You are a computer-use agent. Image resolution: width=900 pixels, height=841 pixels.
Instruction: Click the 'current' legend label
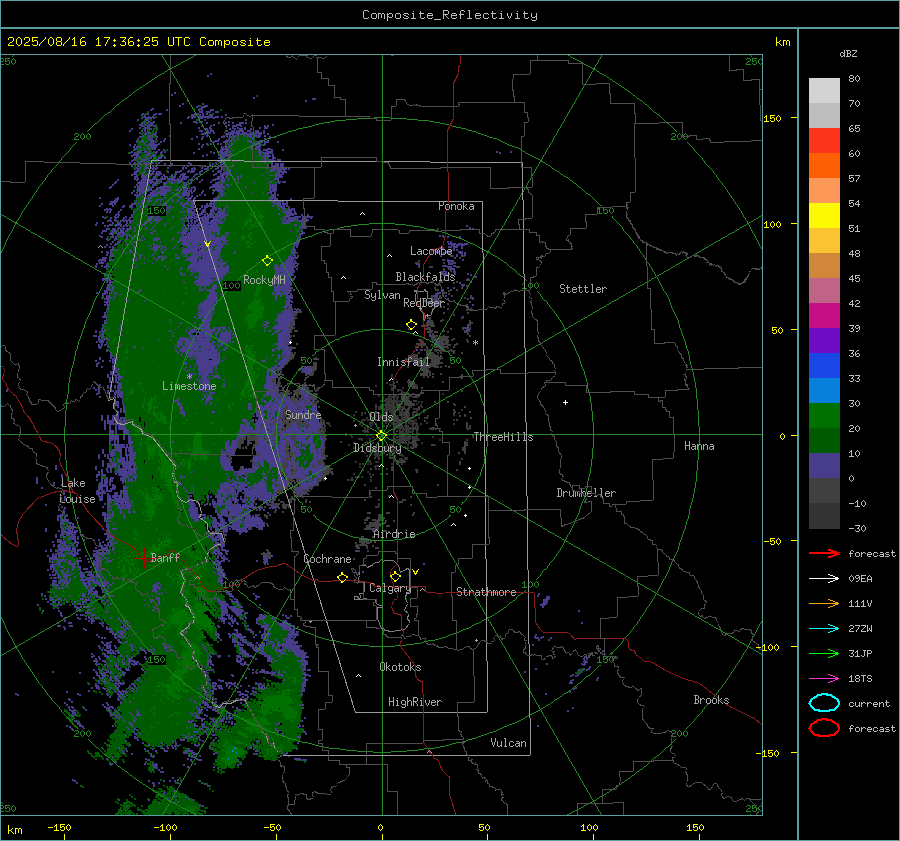coord(869,704)
